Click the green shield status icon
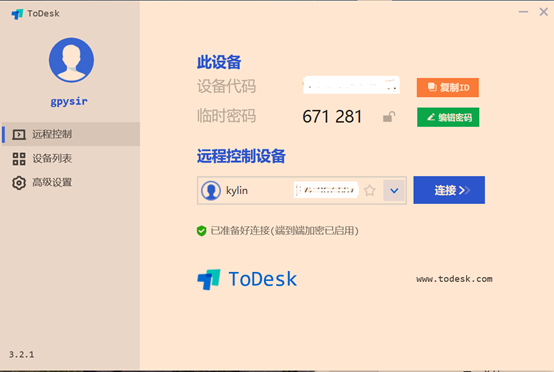 pos(201,231)
